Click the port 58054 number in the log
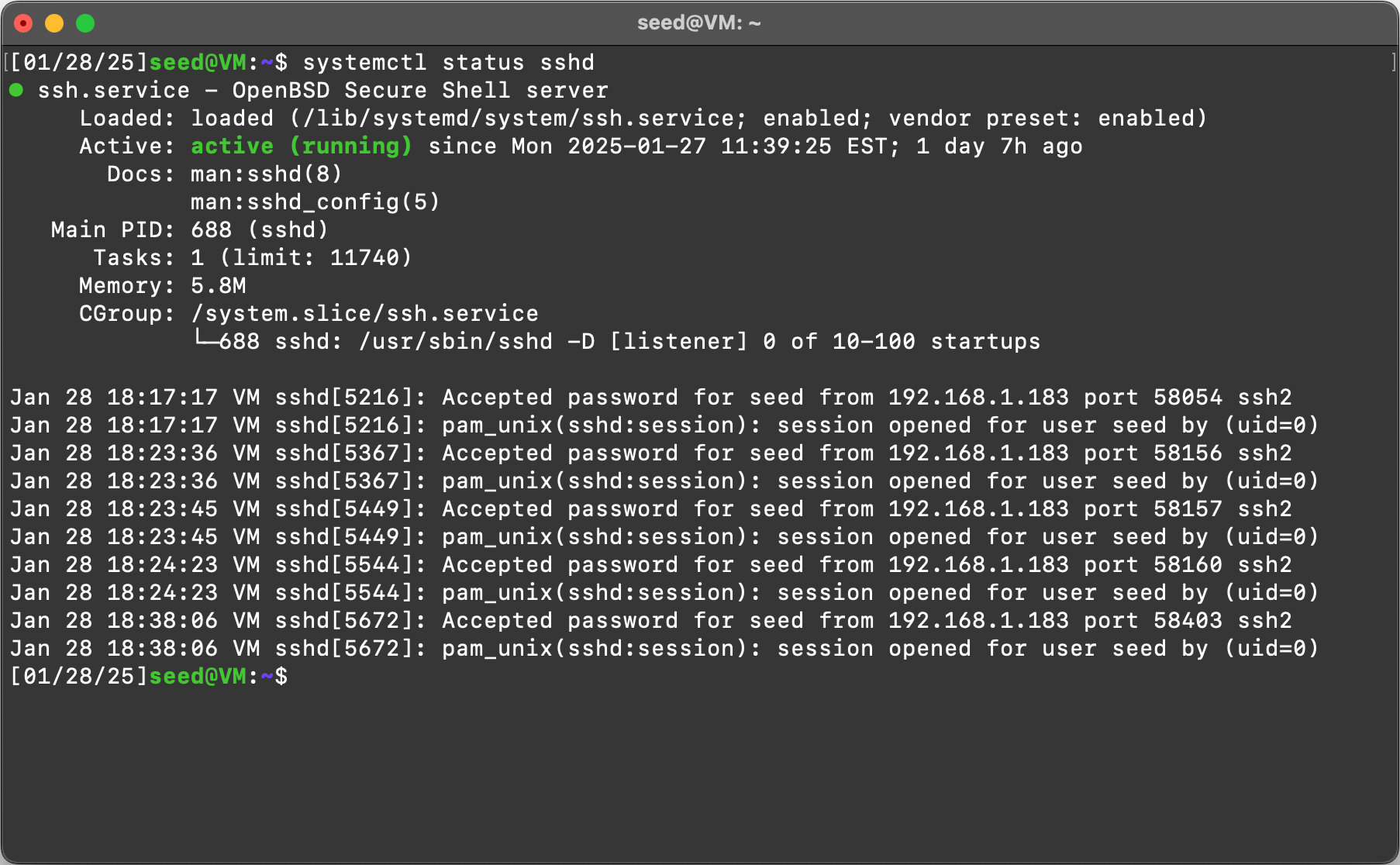The width and height of the screenshot is (1400, 865). [x=1187, y=397]
